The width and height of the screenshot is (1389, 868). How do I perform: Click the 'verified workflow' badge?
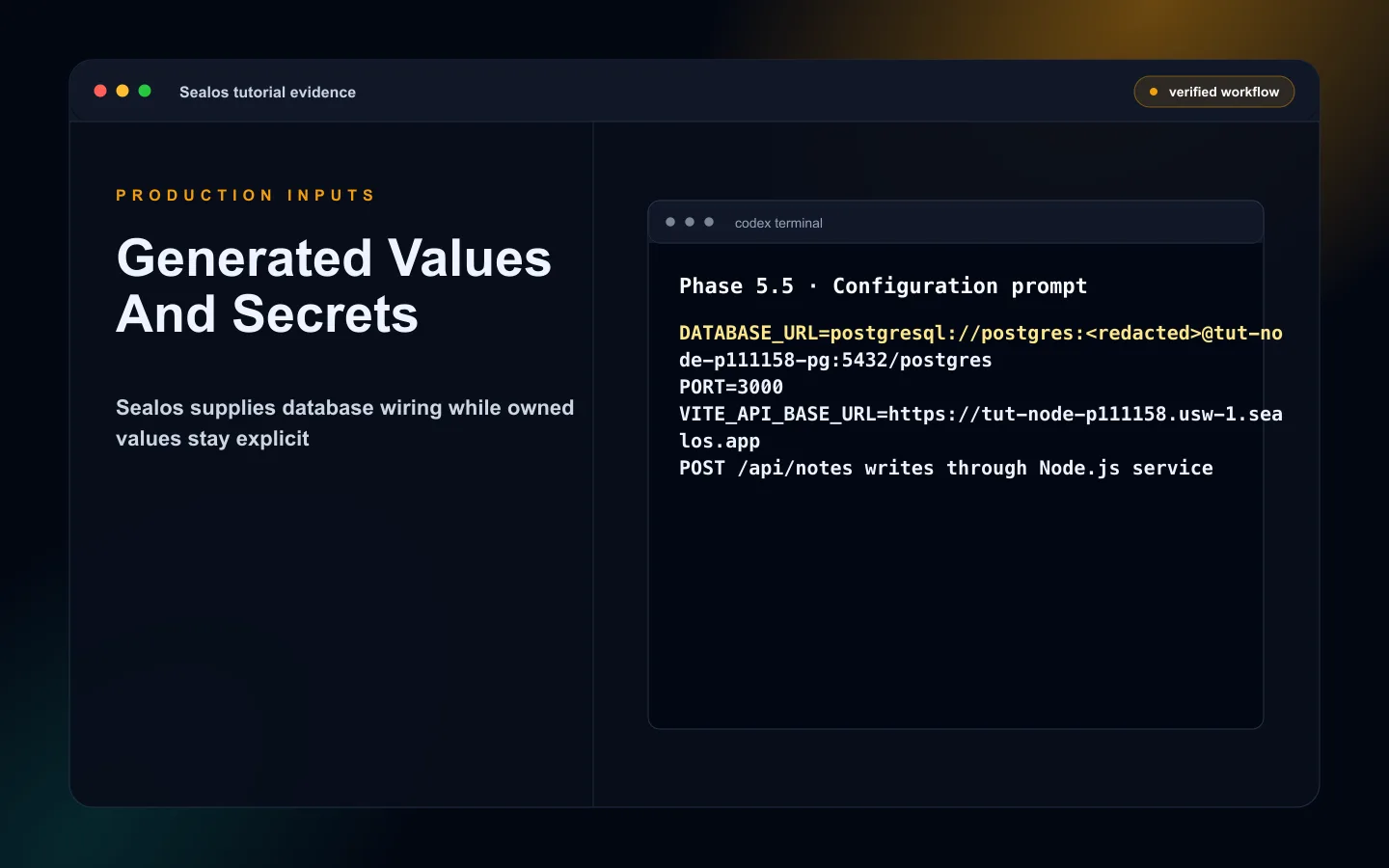[1213, 92]
